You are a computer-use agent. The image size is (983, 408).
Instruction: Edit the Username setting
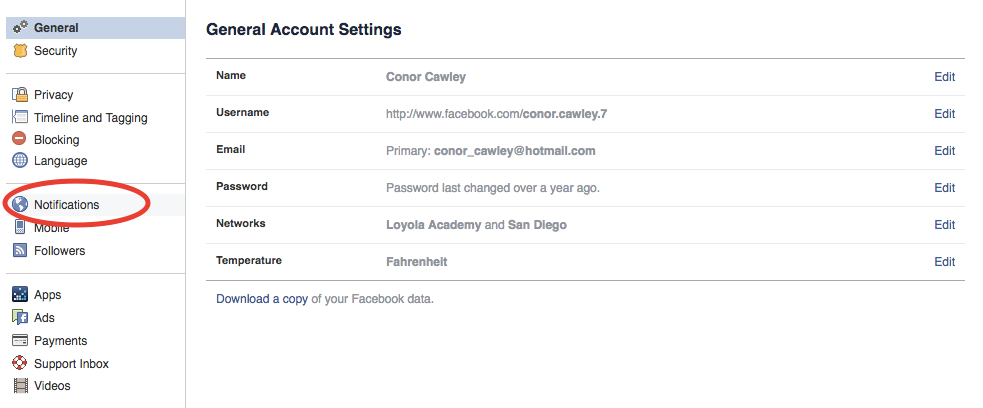point(944,114)
